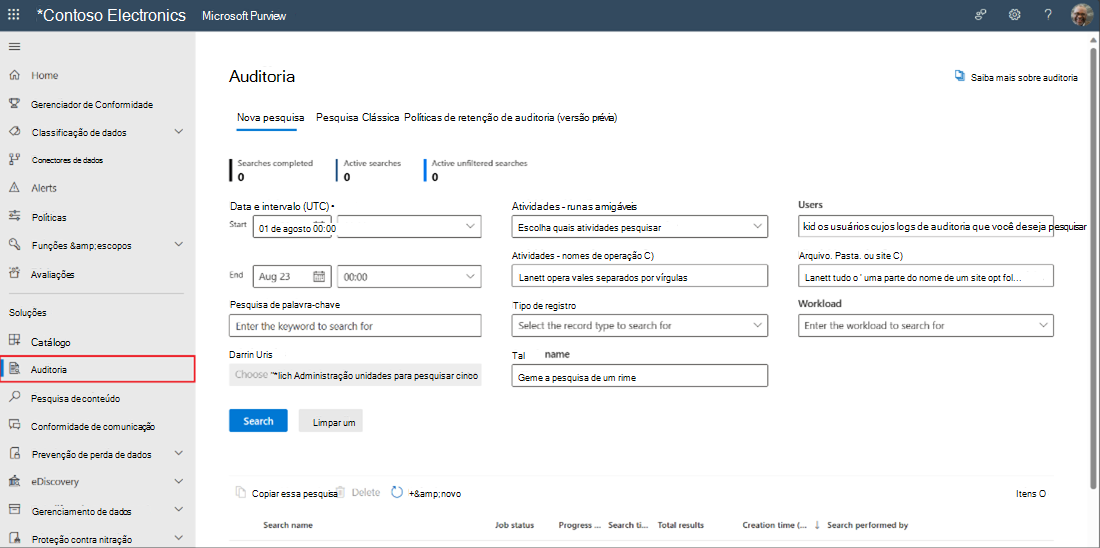Click the Job status column header
Image resolution: width=1100 pixels, height=548 pixels.
click(514, 525)
